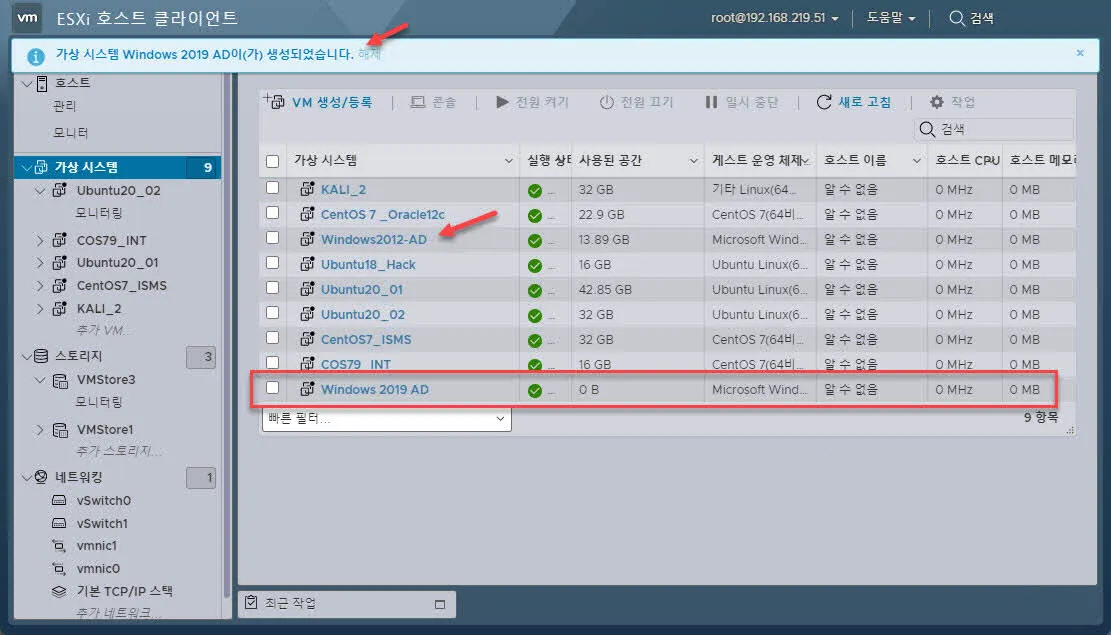Tick the checkbox for Windows2012-AD
This screenshot has height=635, width=1111.
[273, 239]
